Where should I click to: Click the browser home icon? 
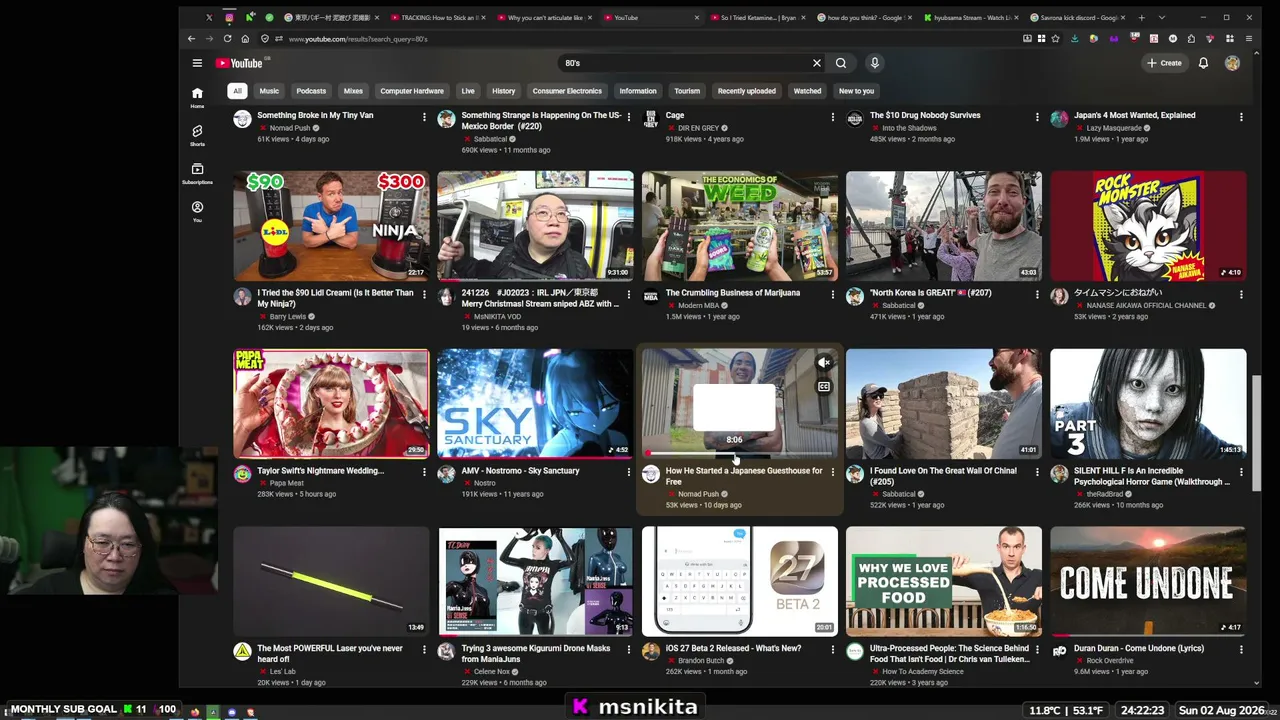coord(245,39)
